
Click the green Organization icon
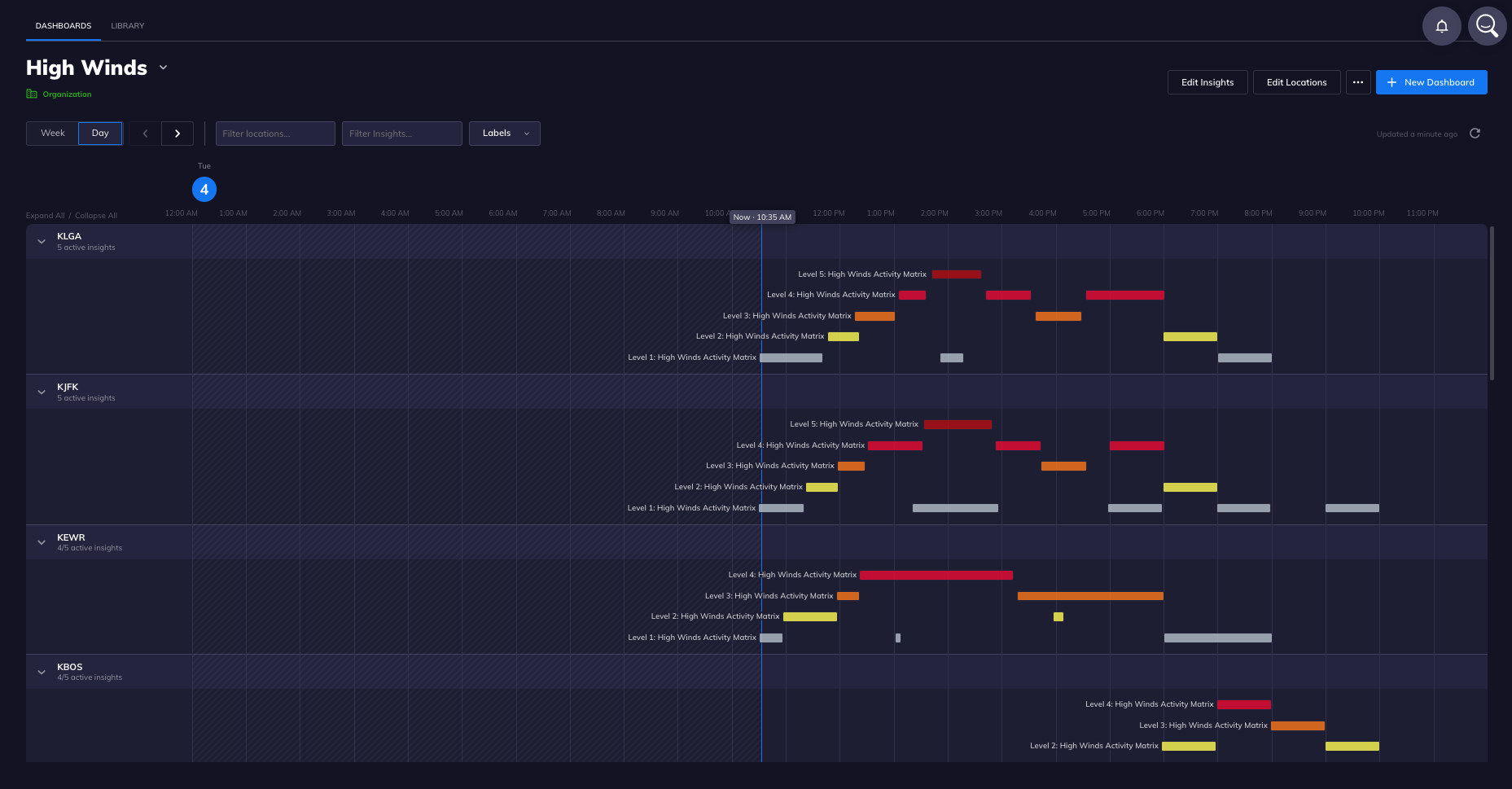33,94
